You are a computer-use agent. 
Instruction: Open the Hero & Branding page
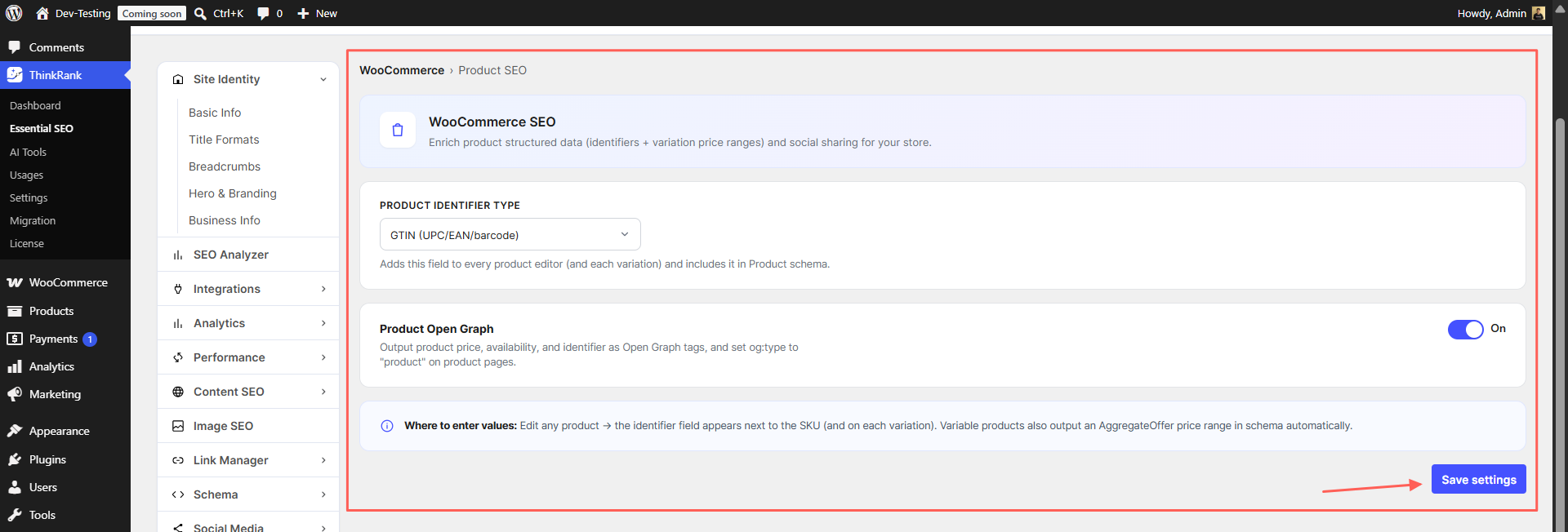[x=233, y=193]
